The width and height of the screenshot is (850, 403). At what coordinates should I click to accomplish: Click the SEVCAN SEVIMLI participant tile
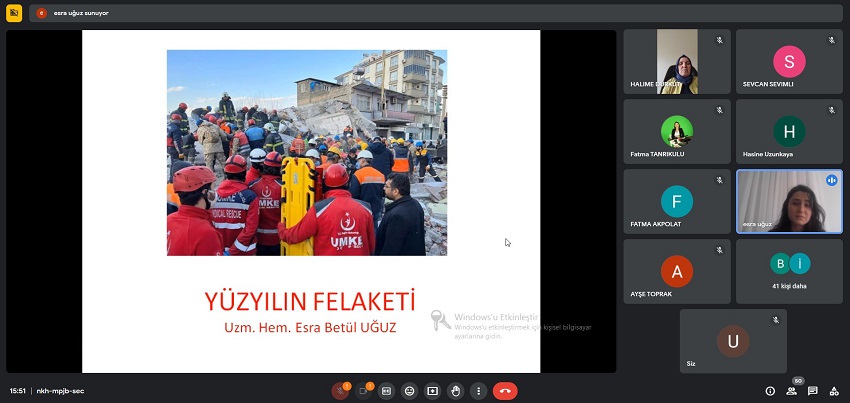(789, 62)
